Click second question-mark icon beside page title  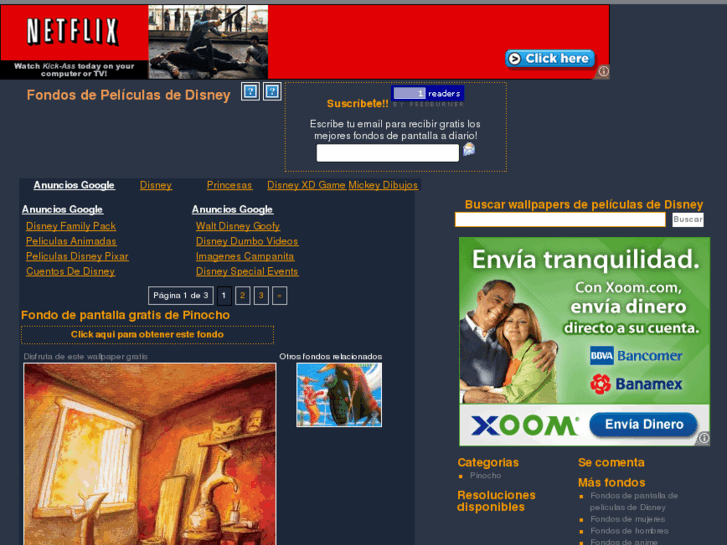272,91
